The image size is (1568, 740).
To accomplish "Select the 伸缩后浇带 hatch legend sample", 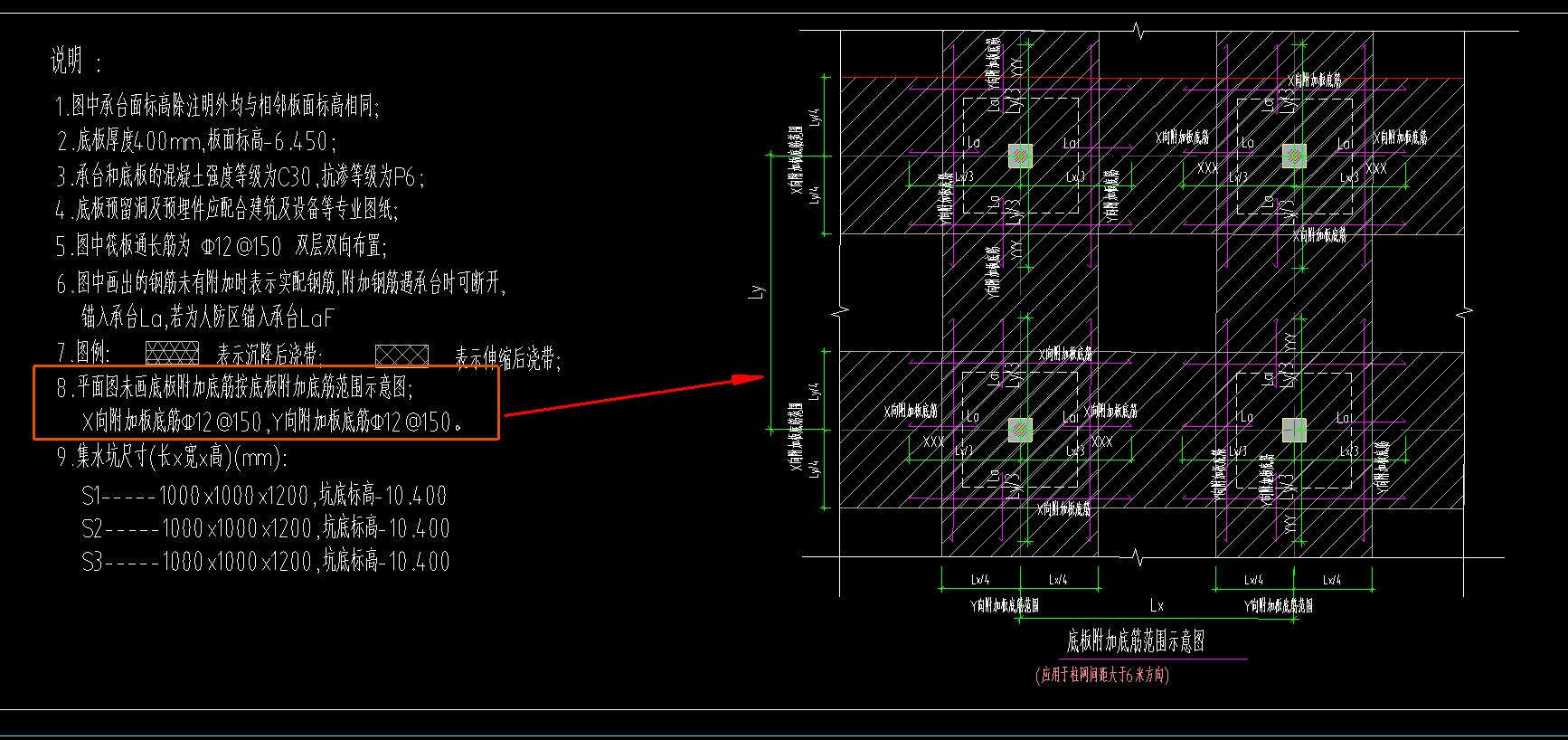I will (402, 355).
